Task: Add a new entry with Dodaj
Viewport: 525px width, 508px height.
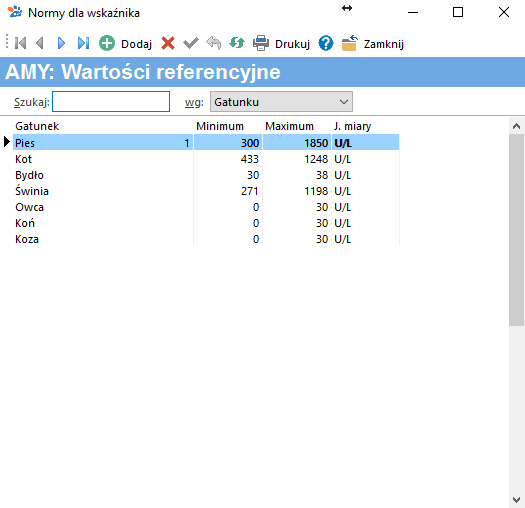Action: click(126, 44)
